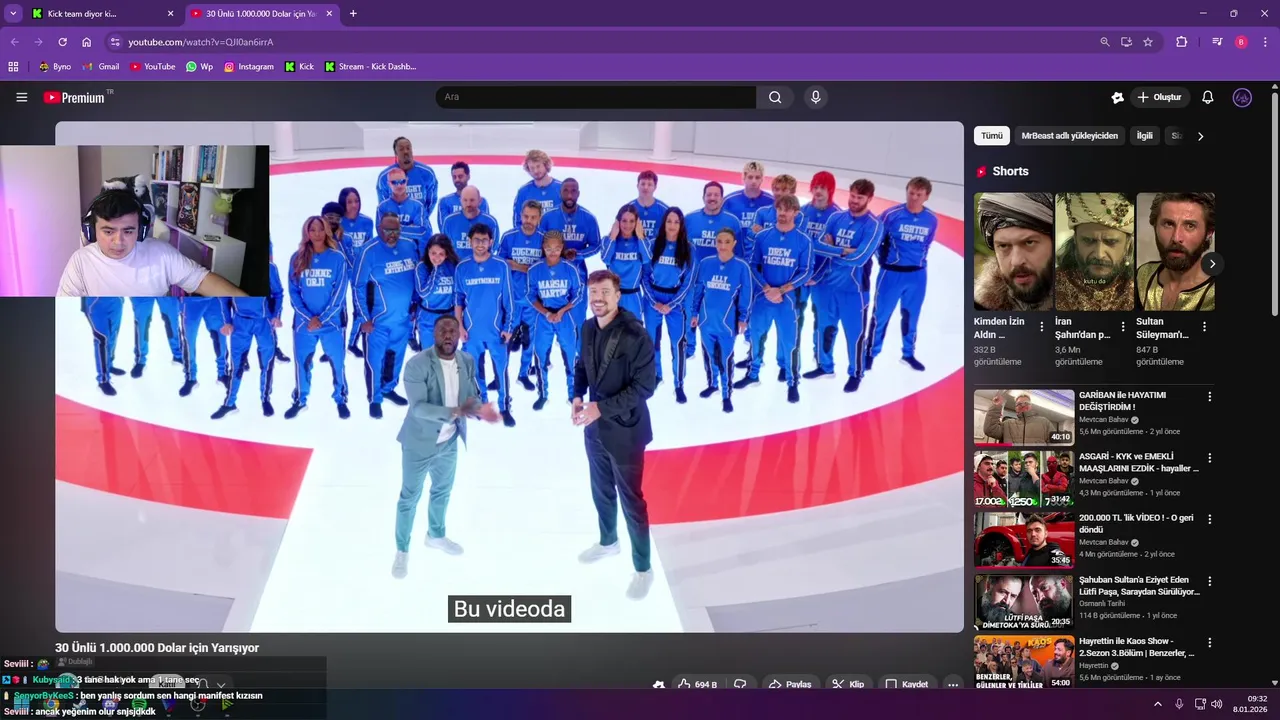Click the YouTube search magnifier button
This screenshot has width=1280, height=720.
[775, 97]
